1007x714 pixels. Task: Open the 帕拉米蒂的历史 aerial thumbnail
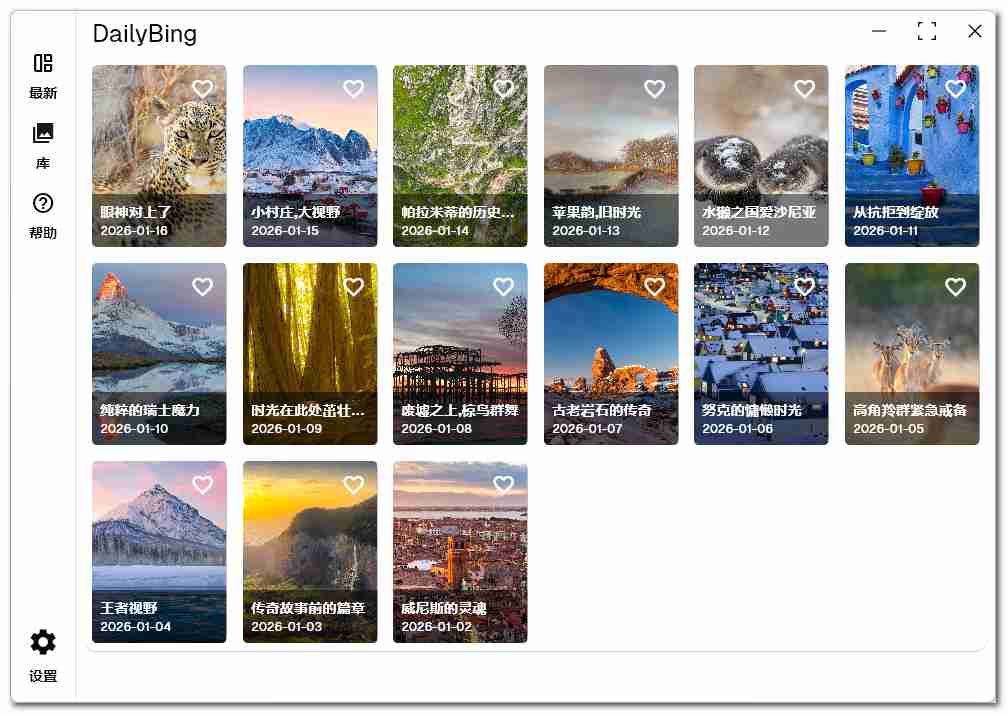pos(460,150)
